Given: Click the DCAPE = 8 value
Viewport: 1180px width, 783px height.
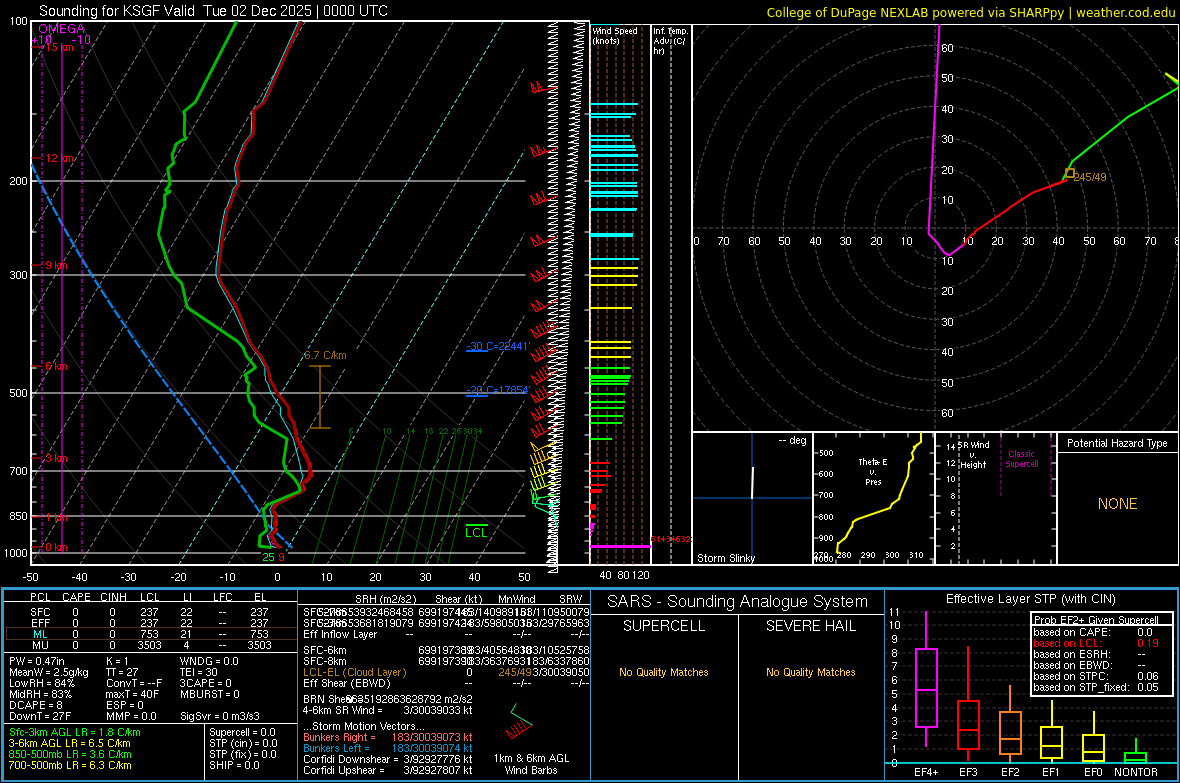Looking at the screenshot, I should pos(35,705).
